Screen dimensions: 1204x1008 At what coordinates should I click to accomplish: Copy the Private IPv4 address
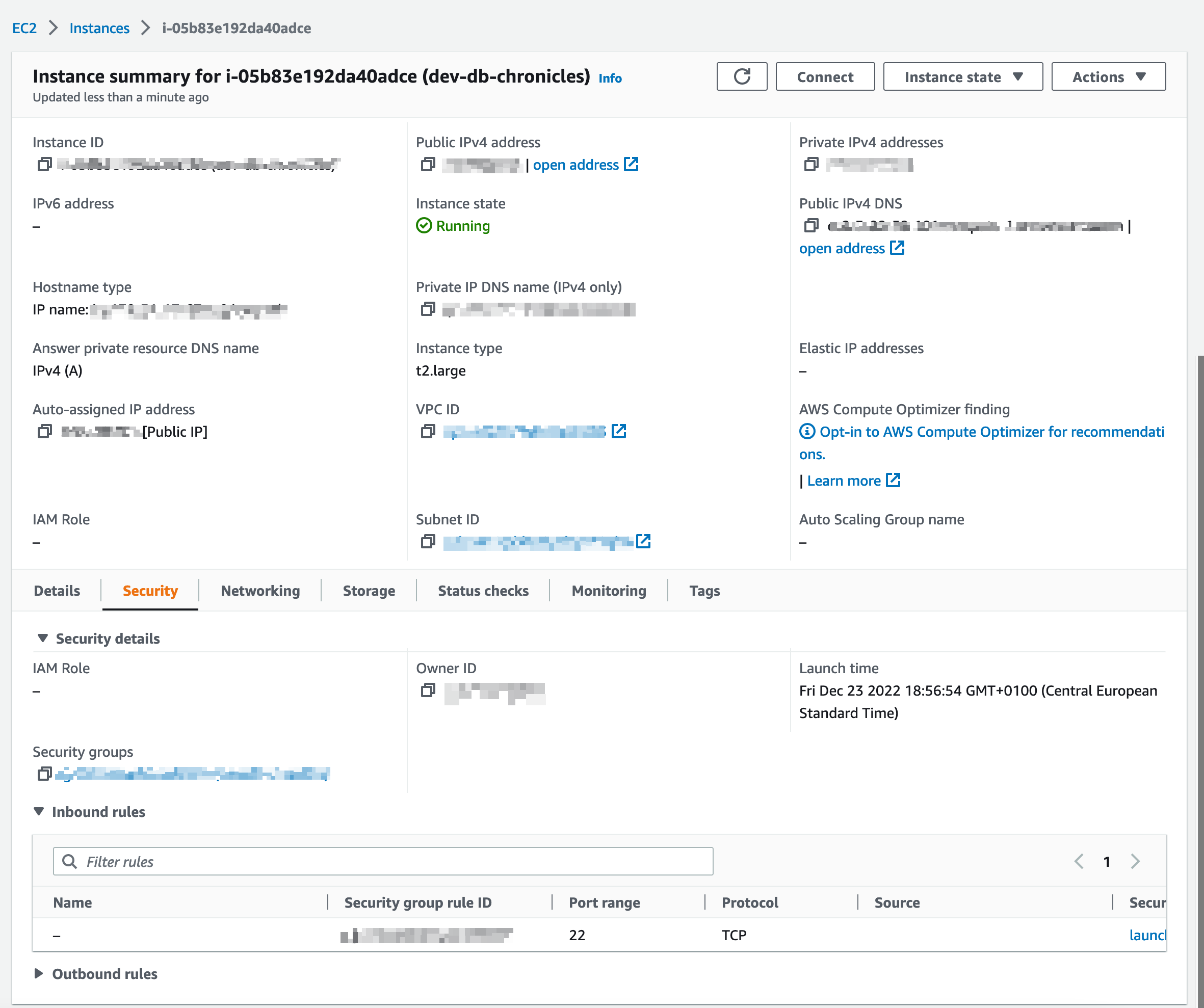pyautogui.click(x=810, y=165)
